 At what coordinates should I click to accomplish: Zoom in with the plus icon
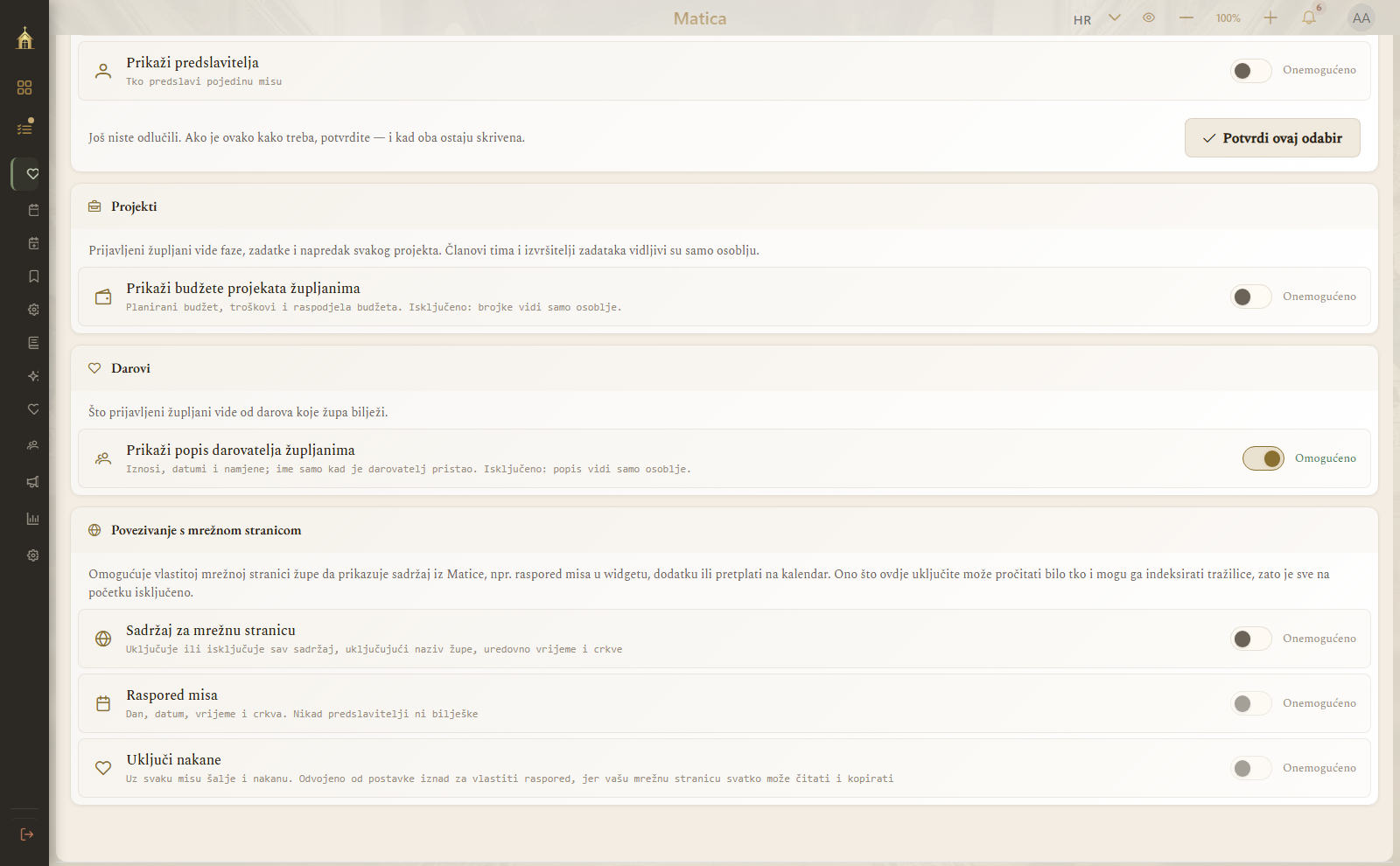click(1270, 17)
